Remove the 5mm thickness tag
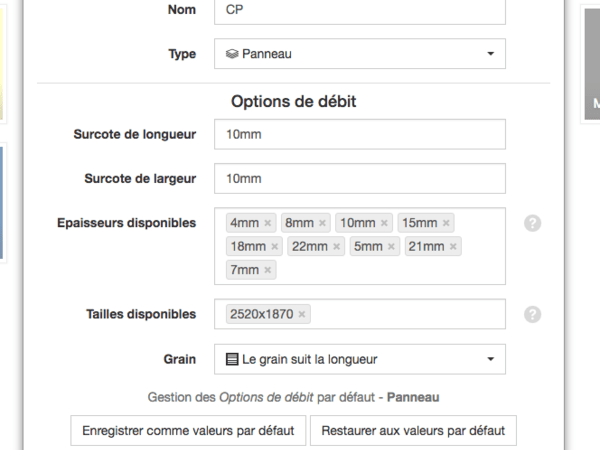600x450 pixels. tap(392, 246)
